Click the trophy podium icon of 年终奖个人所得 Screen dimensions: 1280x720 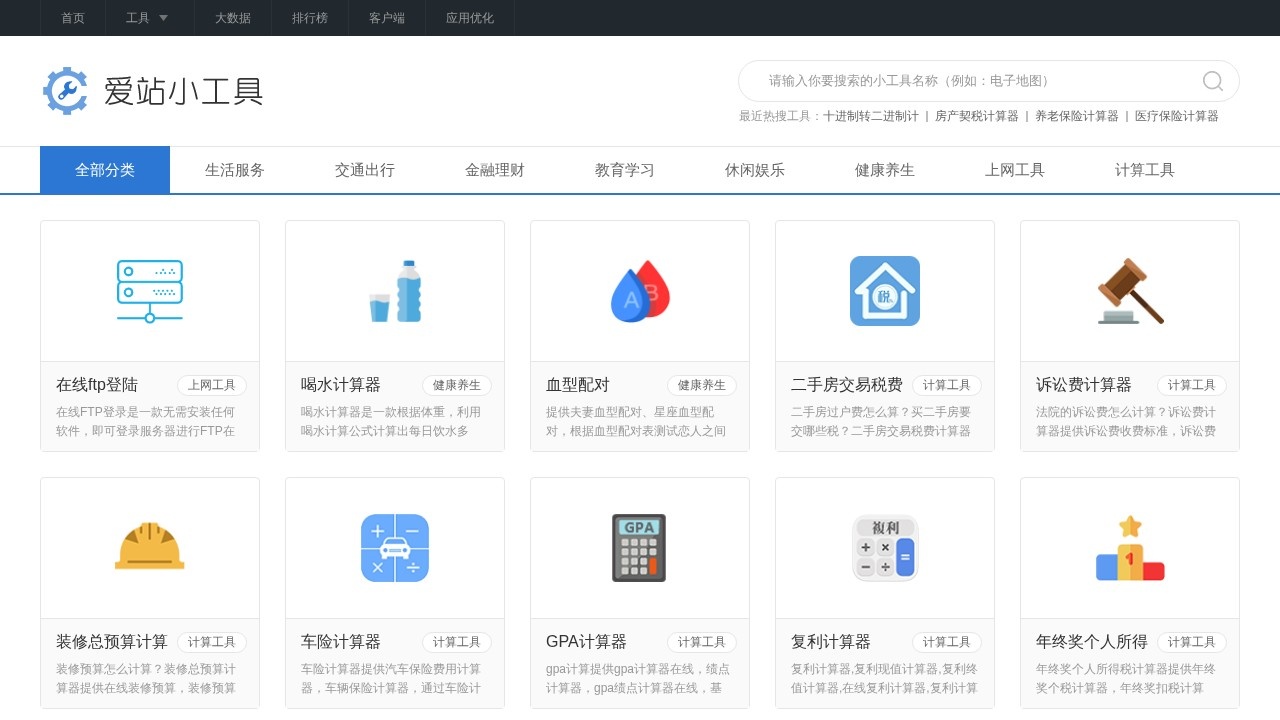[x=1130, y=547]
